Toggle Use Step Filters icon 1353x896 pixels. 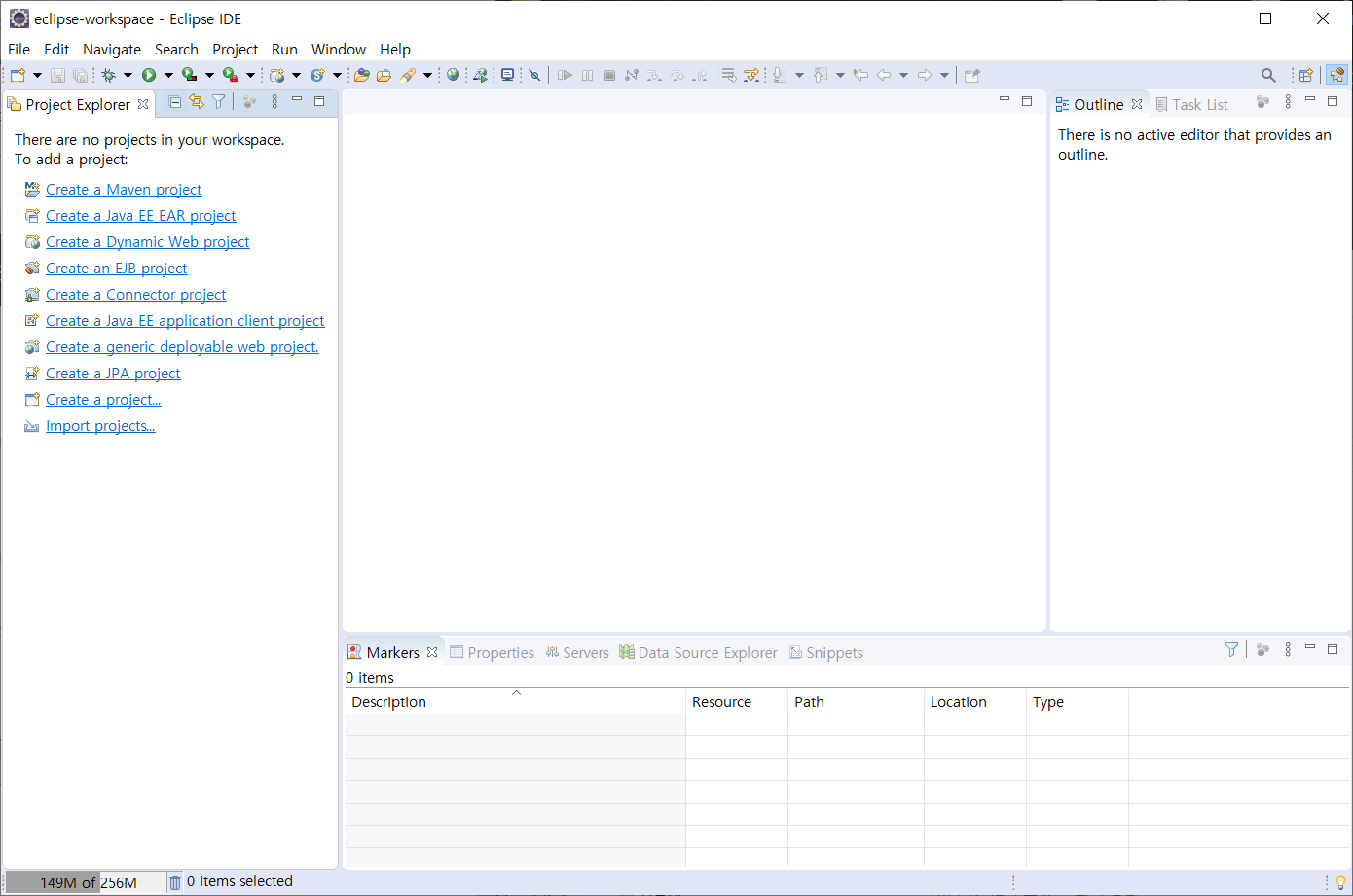click(x=751, y=75)
